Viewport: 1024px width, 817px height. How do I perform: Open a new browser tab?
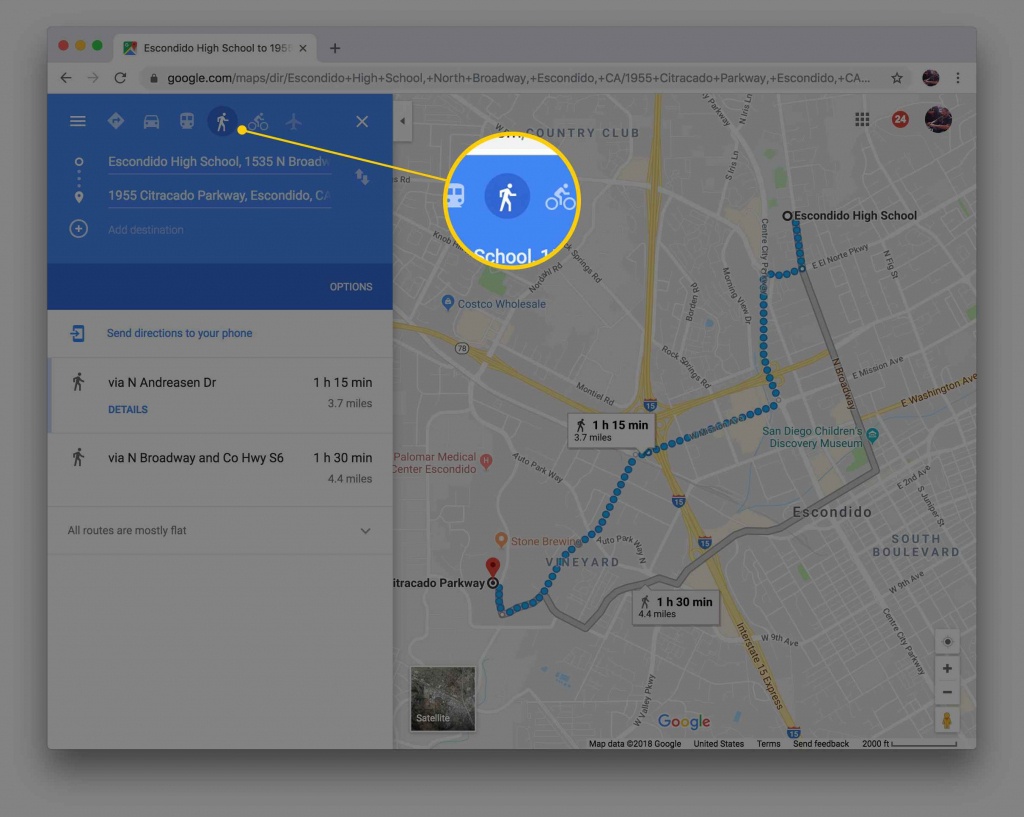[335, 48]
